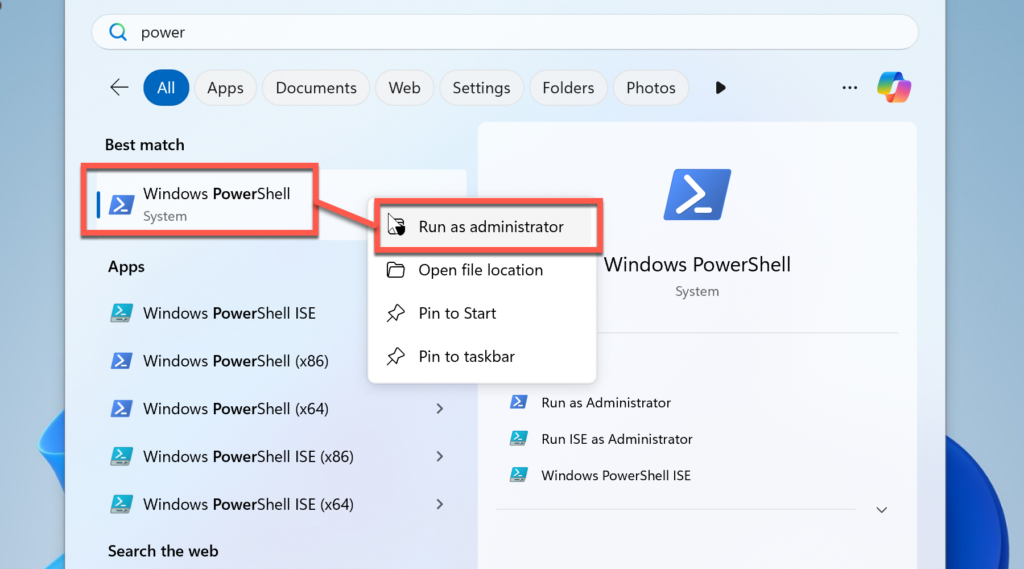Open the three-dots more options menu
The height and width of the screenshot is (569, 1024).
pos(850,88)
